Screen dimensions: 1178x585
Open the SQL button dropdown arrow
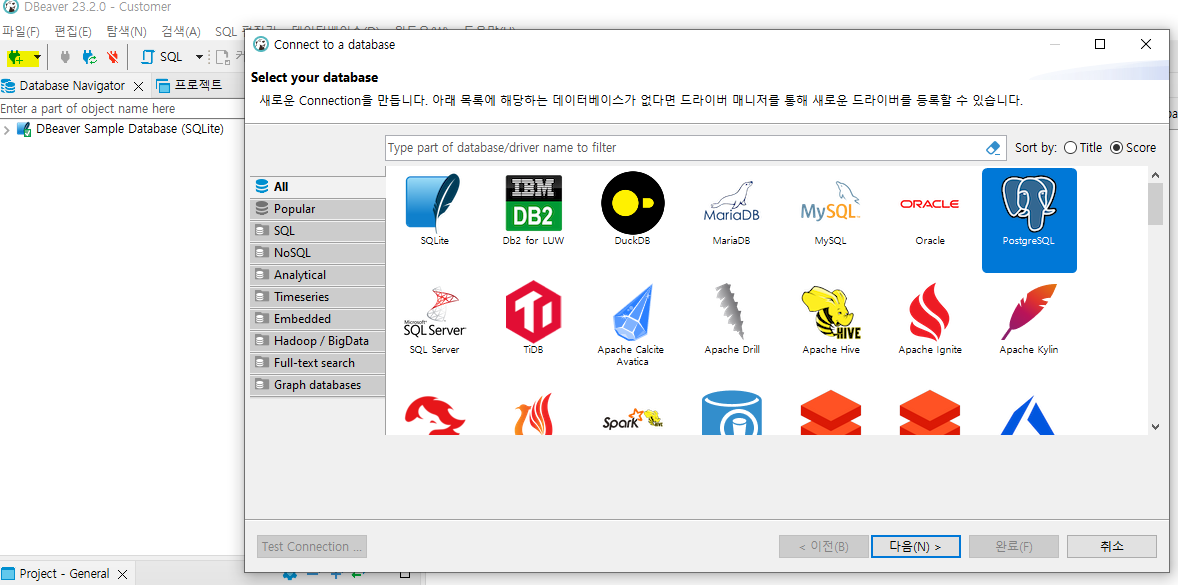[x=199, y=57]
